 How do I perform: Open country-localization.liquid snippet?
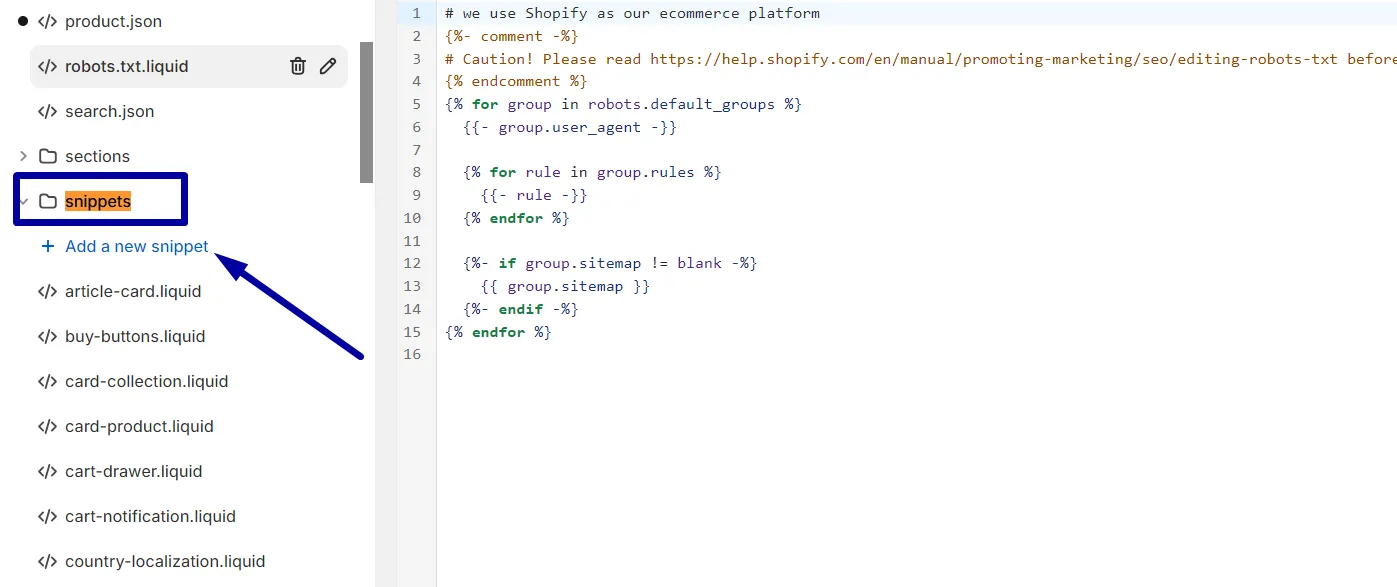pos(165,561)
